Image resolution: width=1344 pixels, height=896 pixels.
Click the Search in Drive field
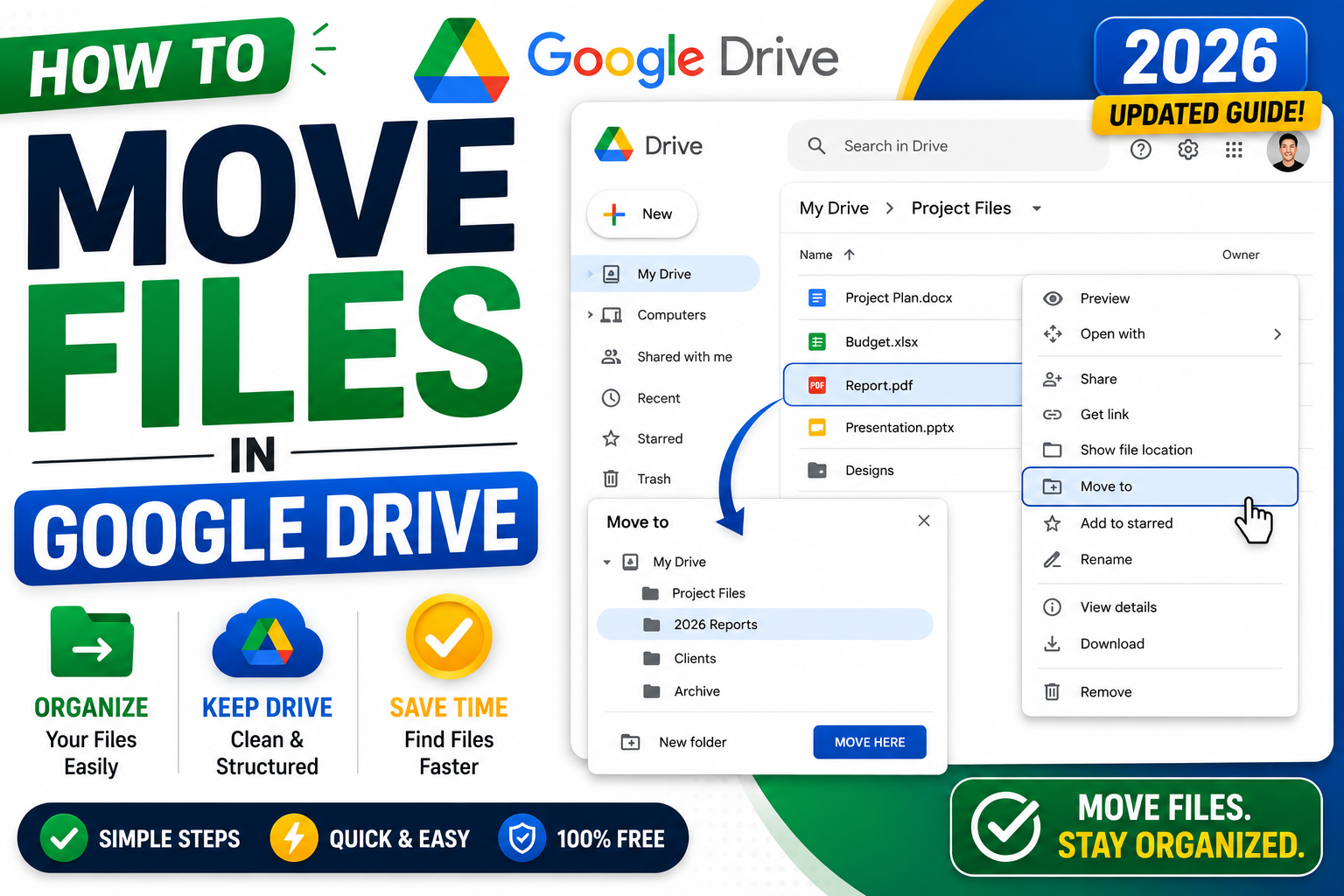[x=948, y=146]
